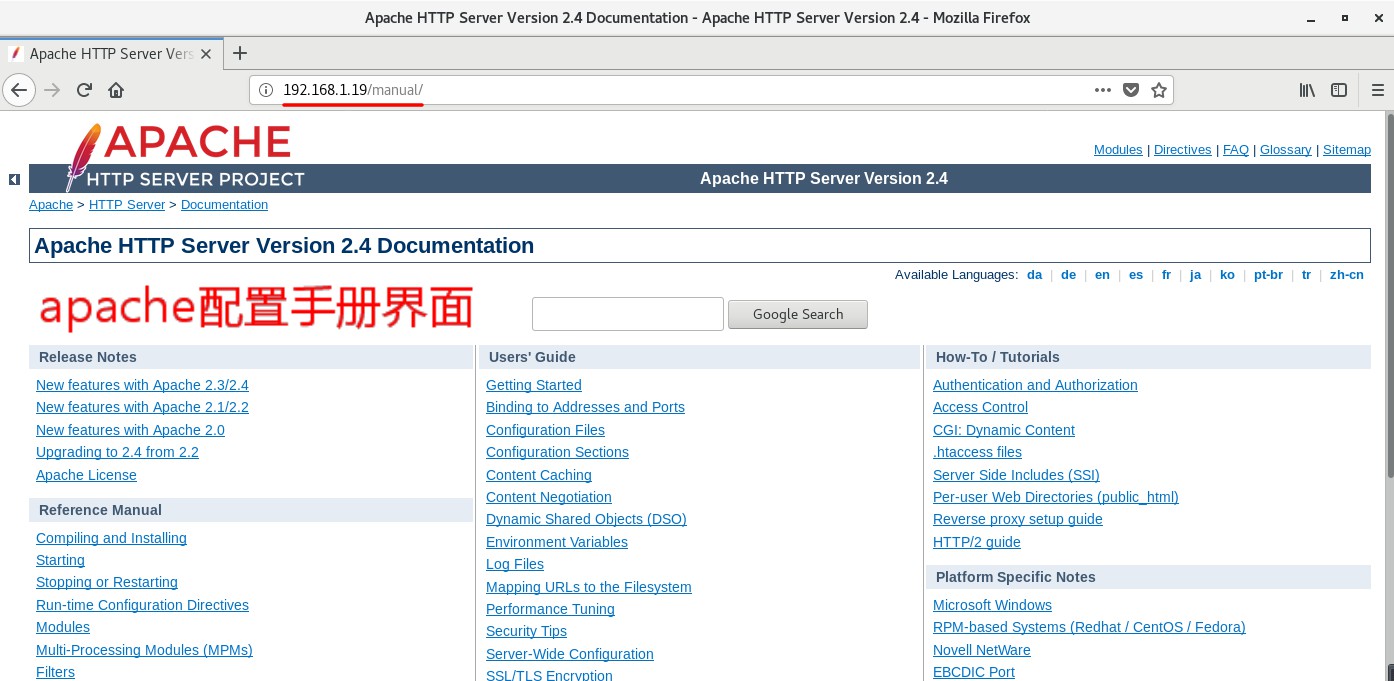Open the Firefox Library panel
1394x681 pixels.
[1307, 90]
